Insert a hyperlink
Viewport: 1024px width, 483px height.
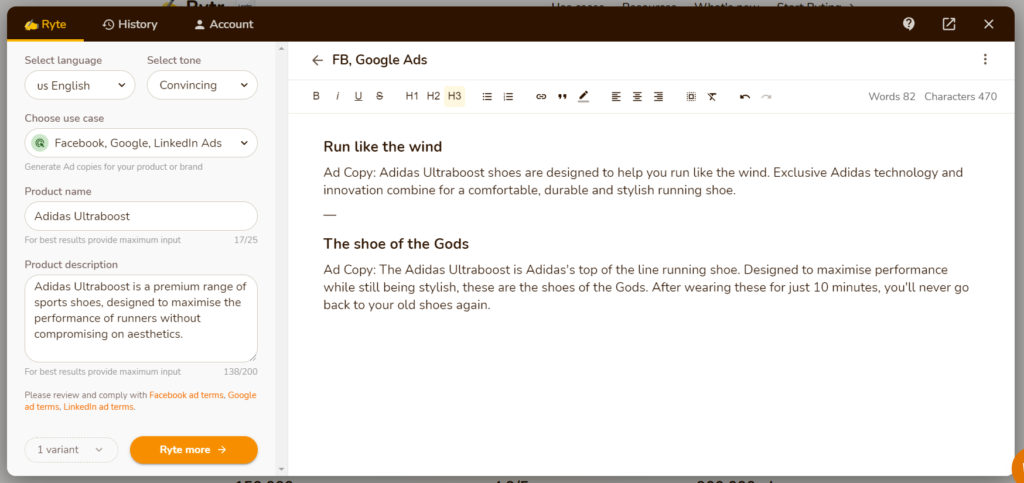click(x=541, y=97)
